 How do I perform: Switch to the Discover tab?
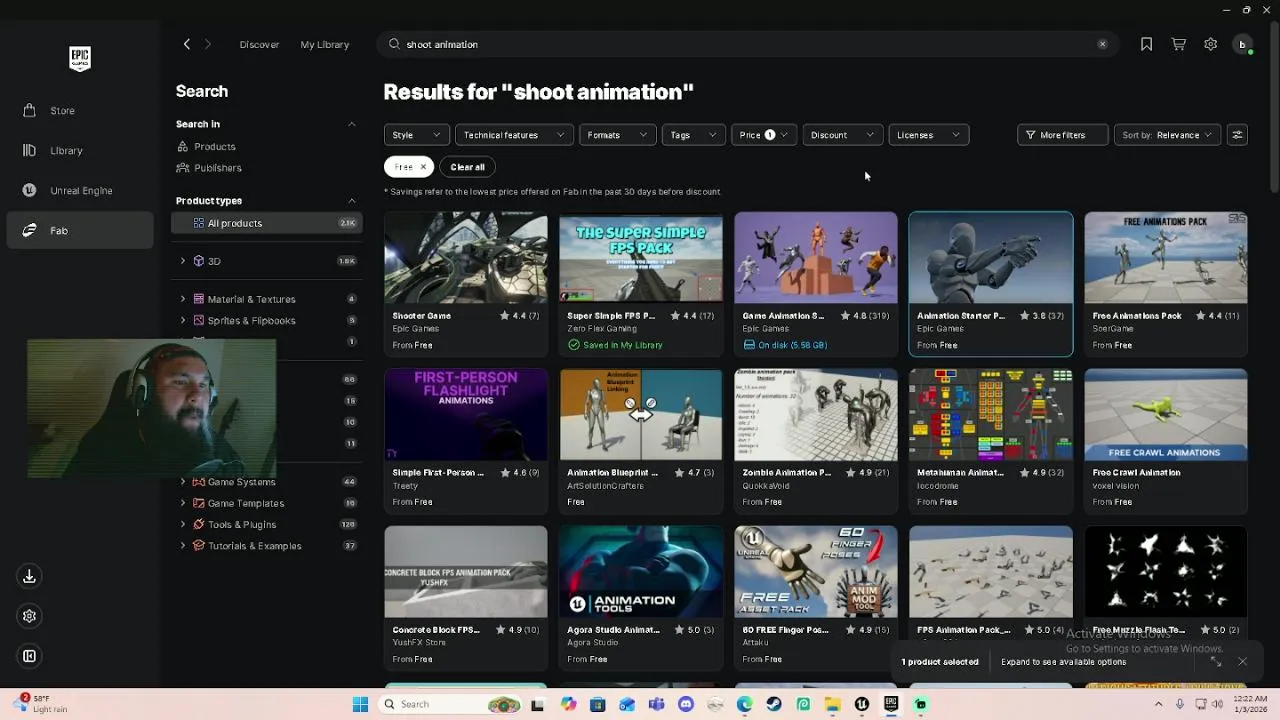pos(259,44)
